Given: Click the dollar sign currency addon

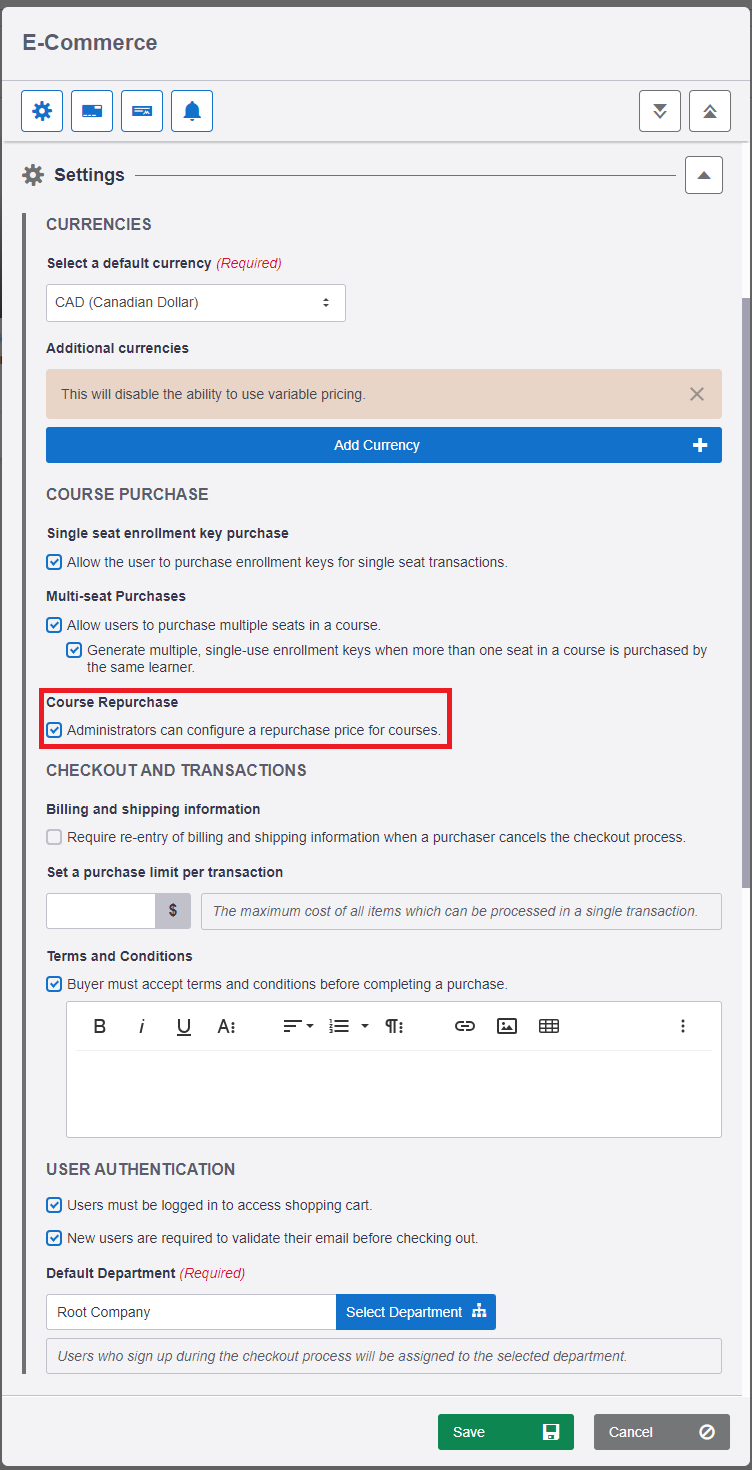Looking at the screenshot, I should [x=173, y=911].
